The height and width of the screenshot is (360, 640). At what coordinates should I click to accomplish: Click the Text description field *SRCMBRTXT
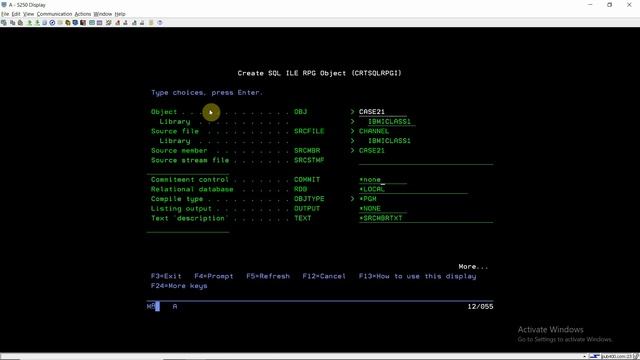[426, 218]
